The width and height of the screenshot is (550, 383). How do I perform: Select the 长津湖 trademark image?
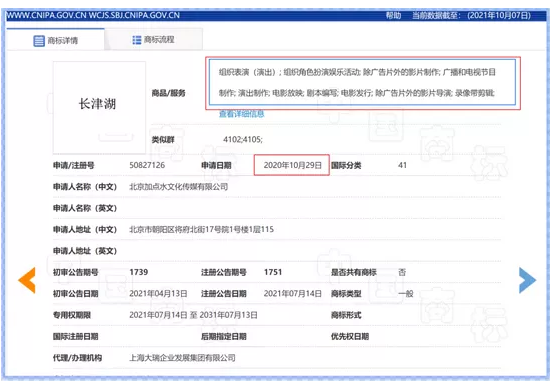[99, 107]
